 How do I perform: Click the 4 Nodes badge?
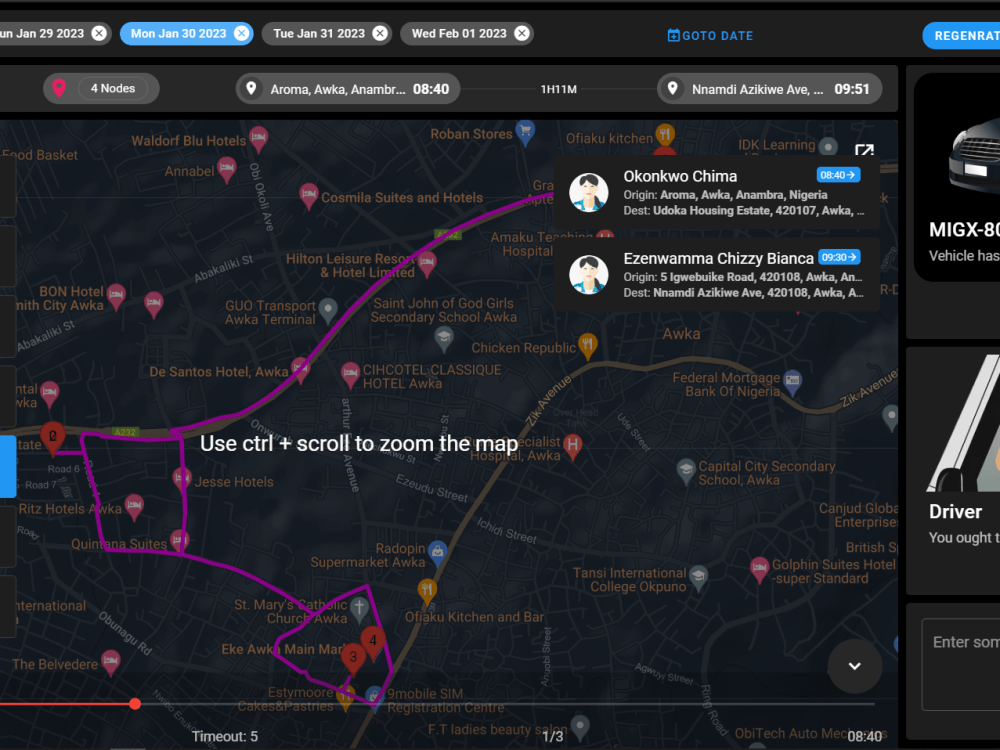113,89
